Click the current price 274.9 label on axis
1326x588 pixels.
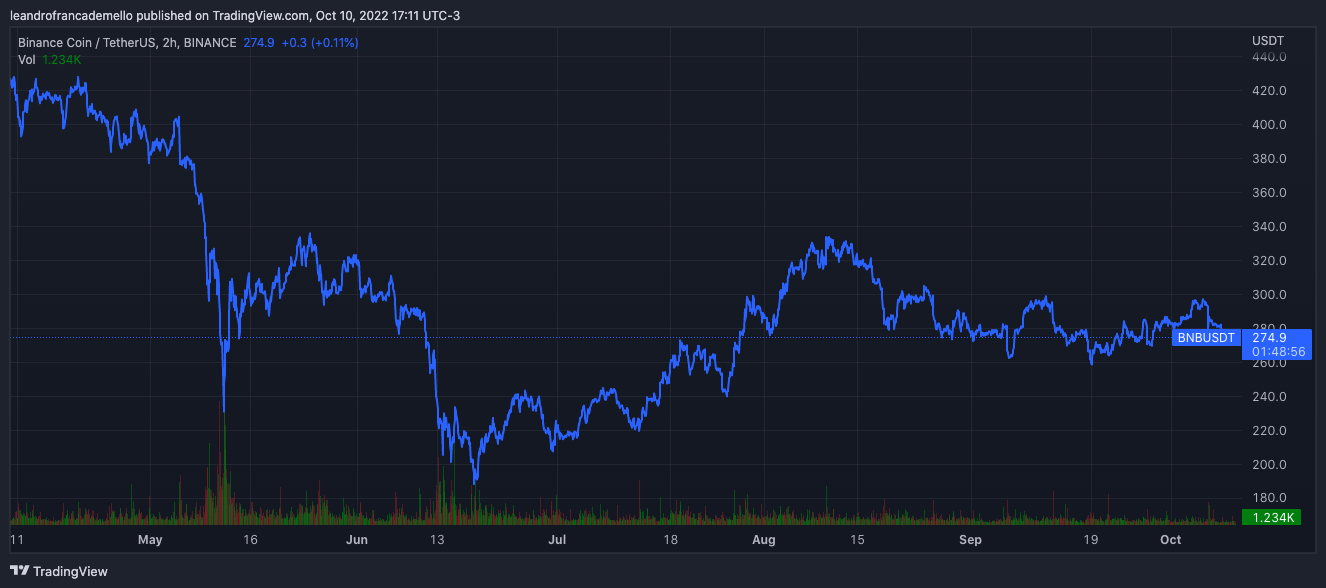click(1268, 338)
